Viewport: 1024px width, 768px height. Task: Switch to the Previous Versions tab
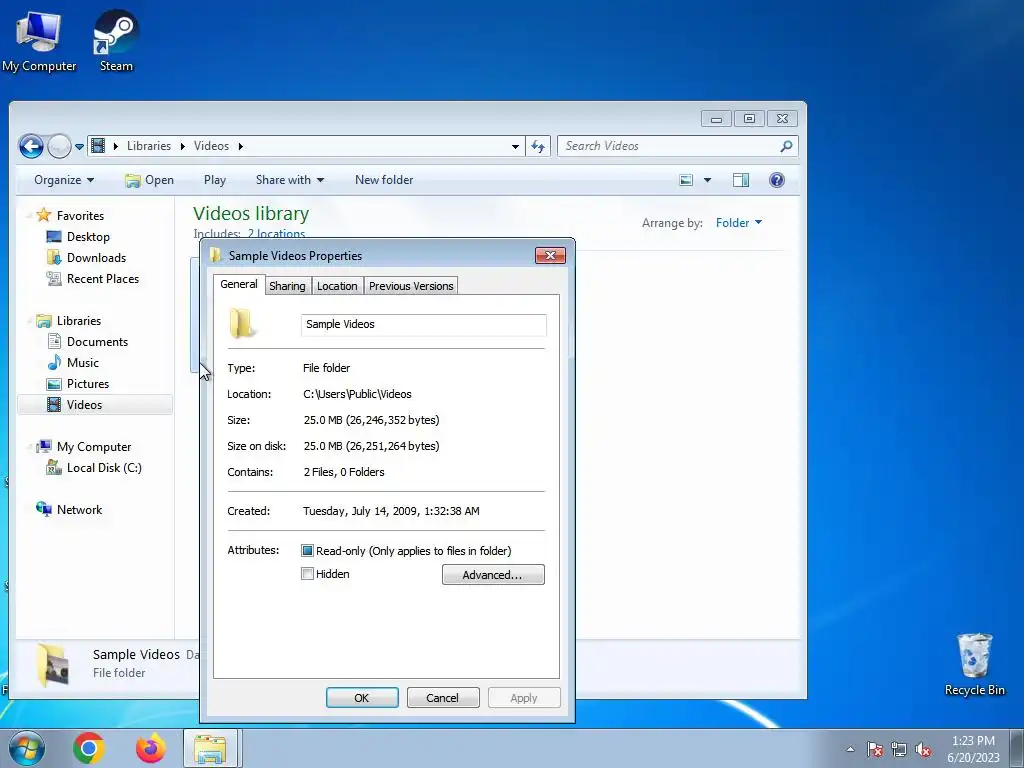[411, 286]
